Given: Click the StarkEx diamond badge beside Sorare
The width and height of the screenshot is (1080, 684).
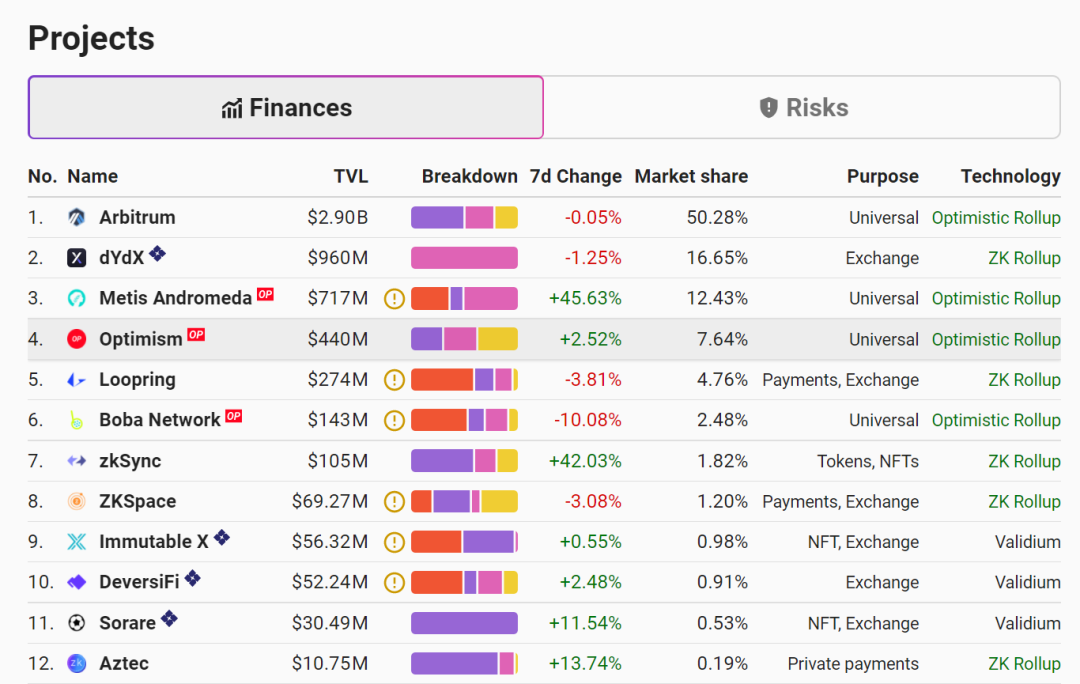Looking at the screenshot, I should tap(169, 619).
